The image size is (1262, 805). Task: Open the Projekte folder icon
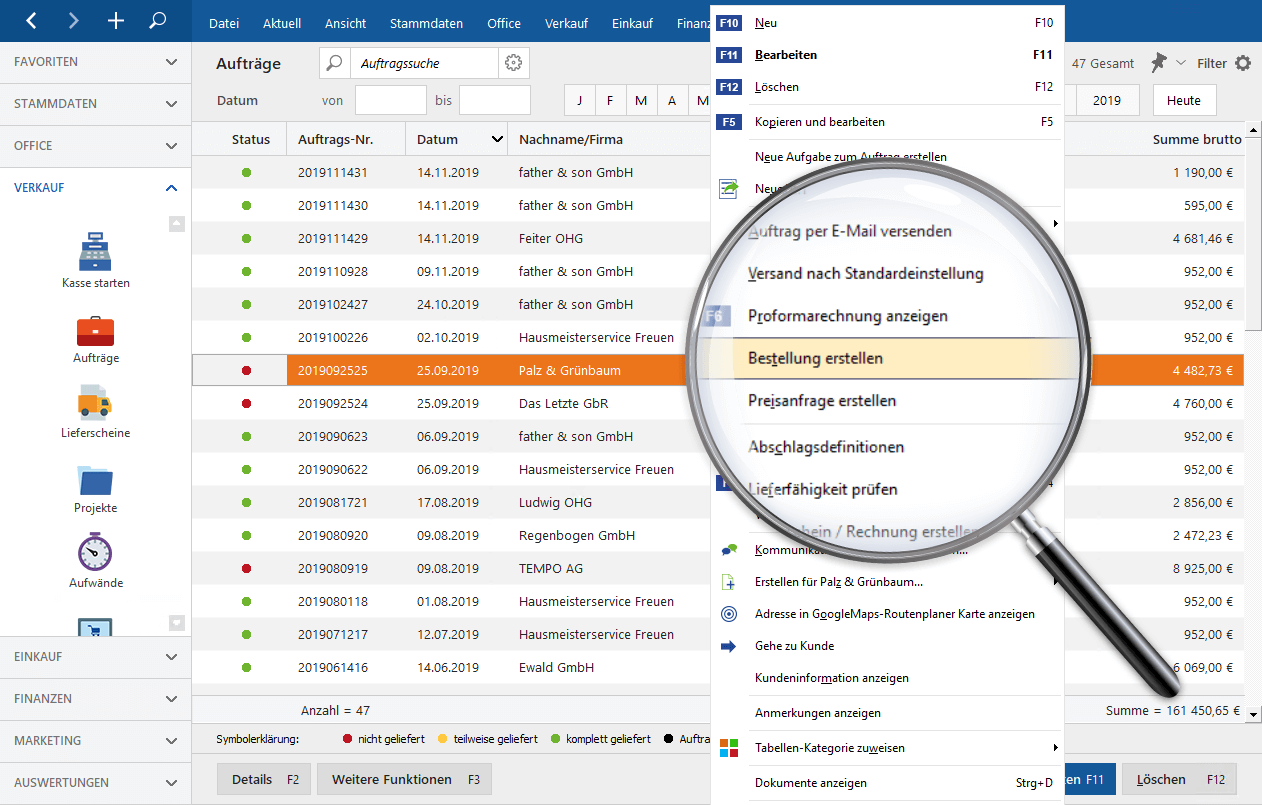(95, 479)
